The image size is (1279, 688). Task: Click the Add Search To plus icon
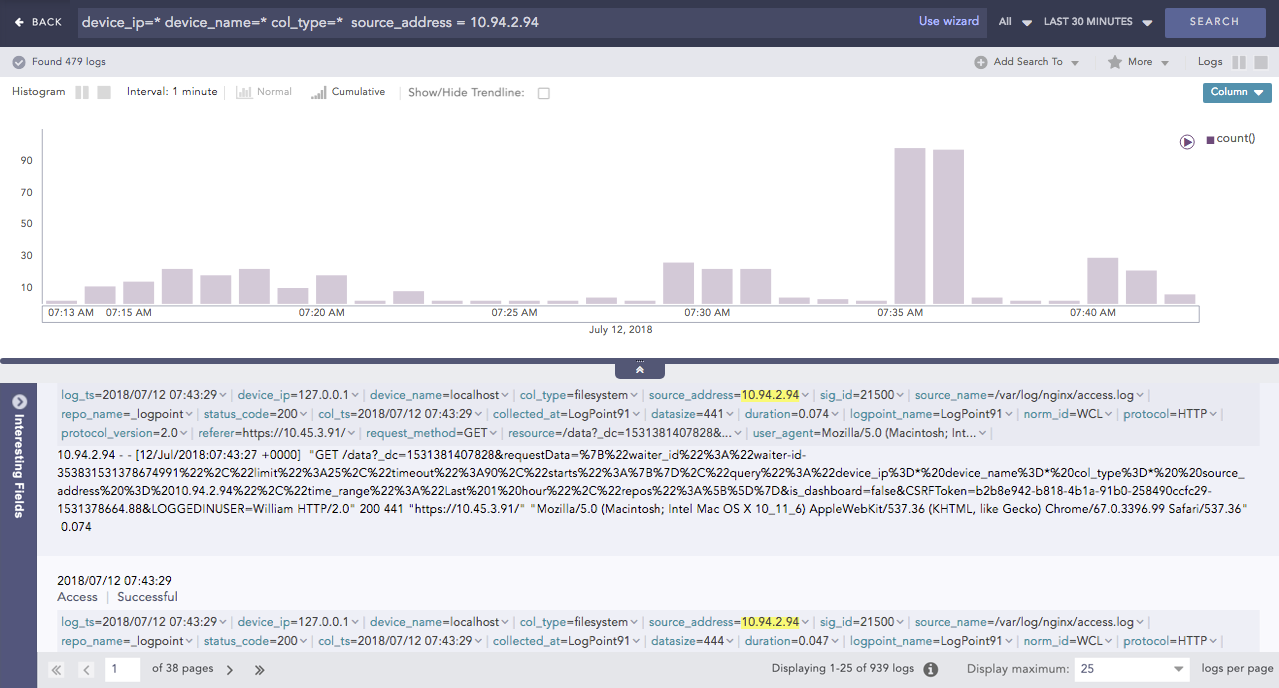click(980, 62)
